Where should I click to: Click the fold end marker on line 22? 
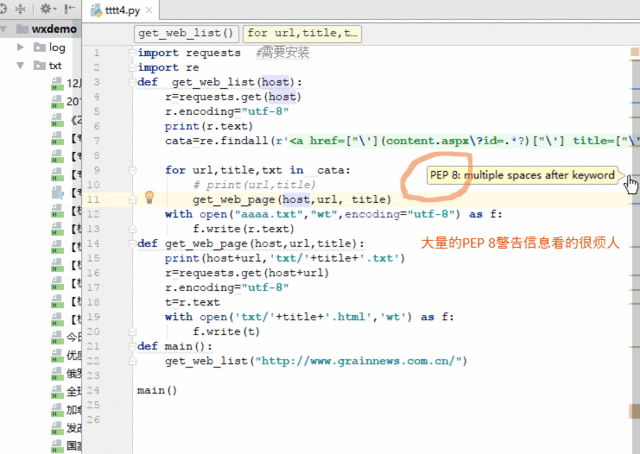tap(133, 361)
